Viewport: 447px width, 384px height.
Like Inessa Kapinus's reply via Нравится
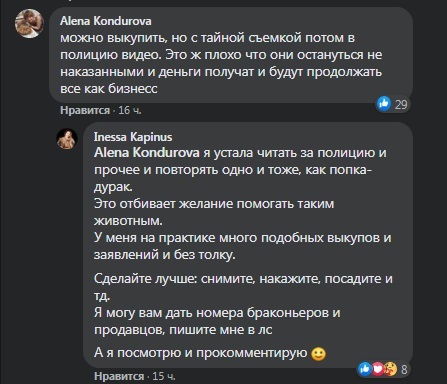click(x=119, y=376)
